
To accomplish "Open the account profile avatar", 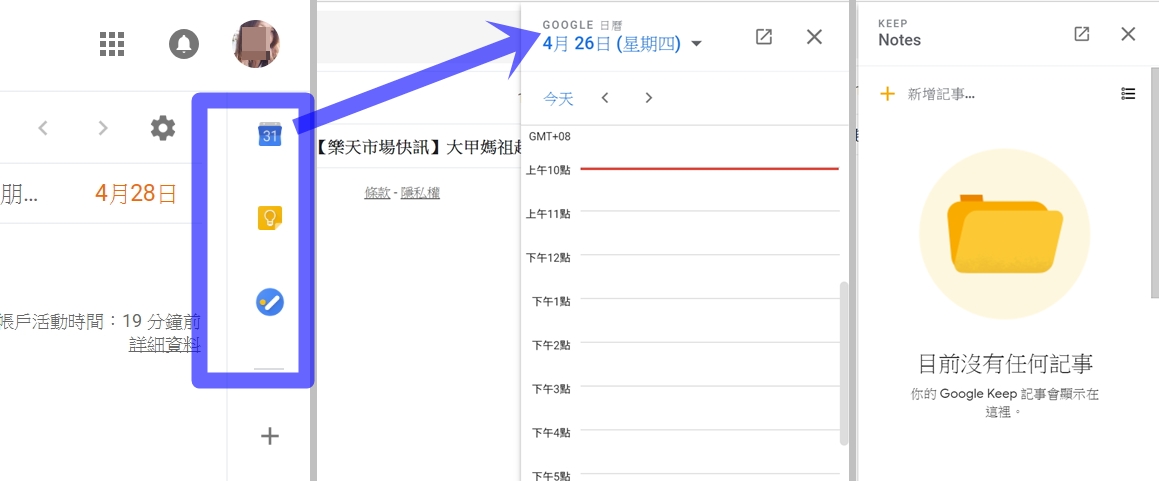I will (x=256, y=44).
